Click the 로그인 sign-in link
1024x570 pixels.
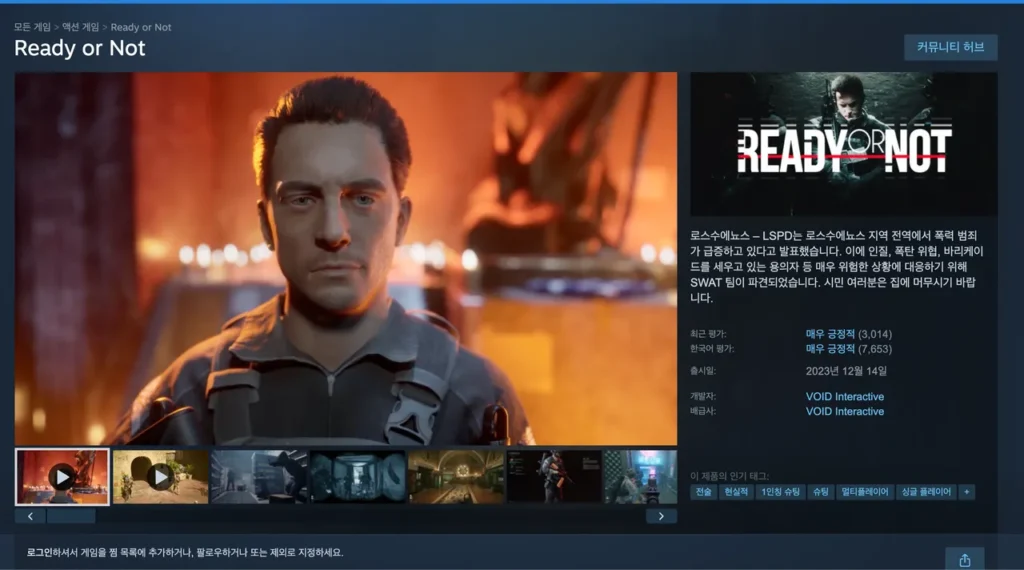[x=39, y=552]
